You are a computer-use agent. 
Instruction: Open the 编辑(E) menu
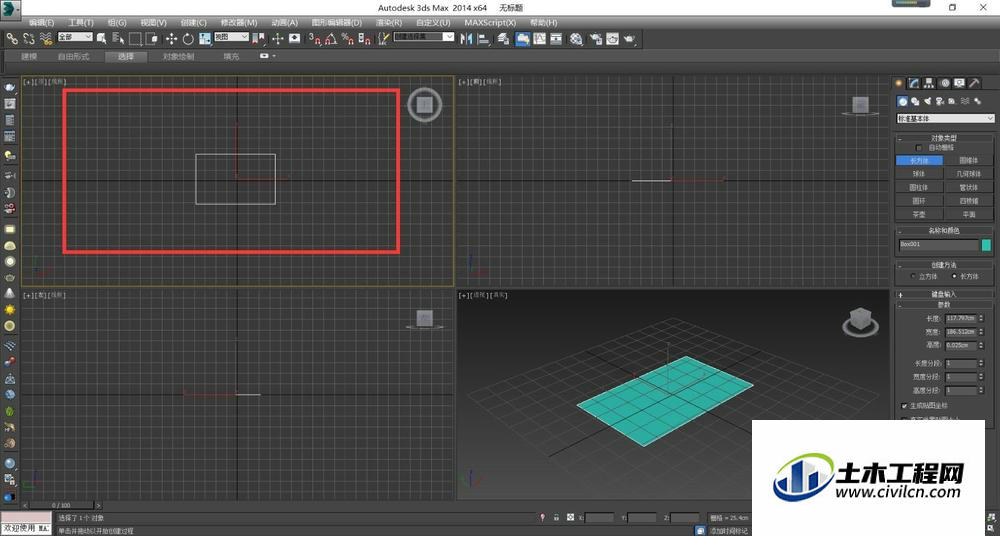[41, 22]
